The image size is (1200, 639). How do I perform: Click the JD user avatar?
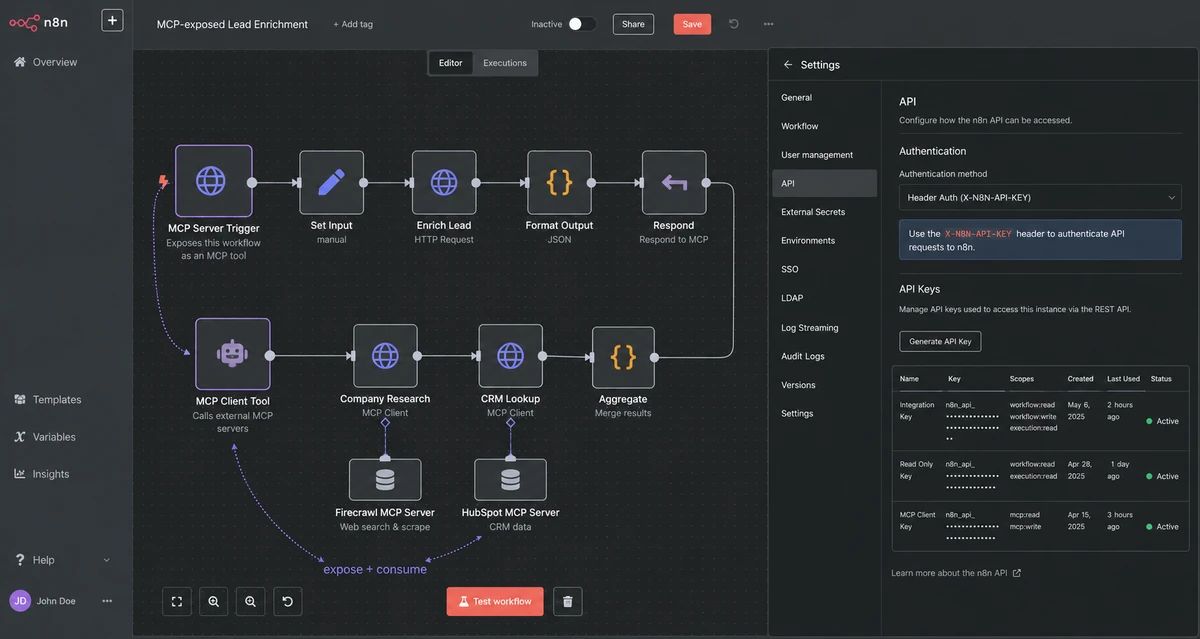click(20, 601)
